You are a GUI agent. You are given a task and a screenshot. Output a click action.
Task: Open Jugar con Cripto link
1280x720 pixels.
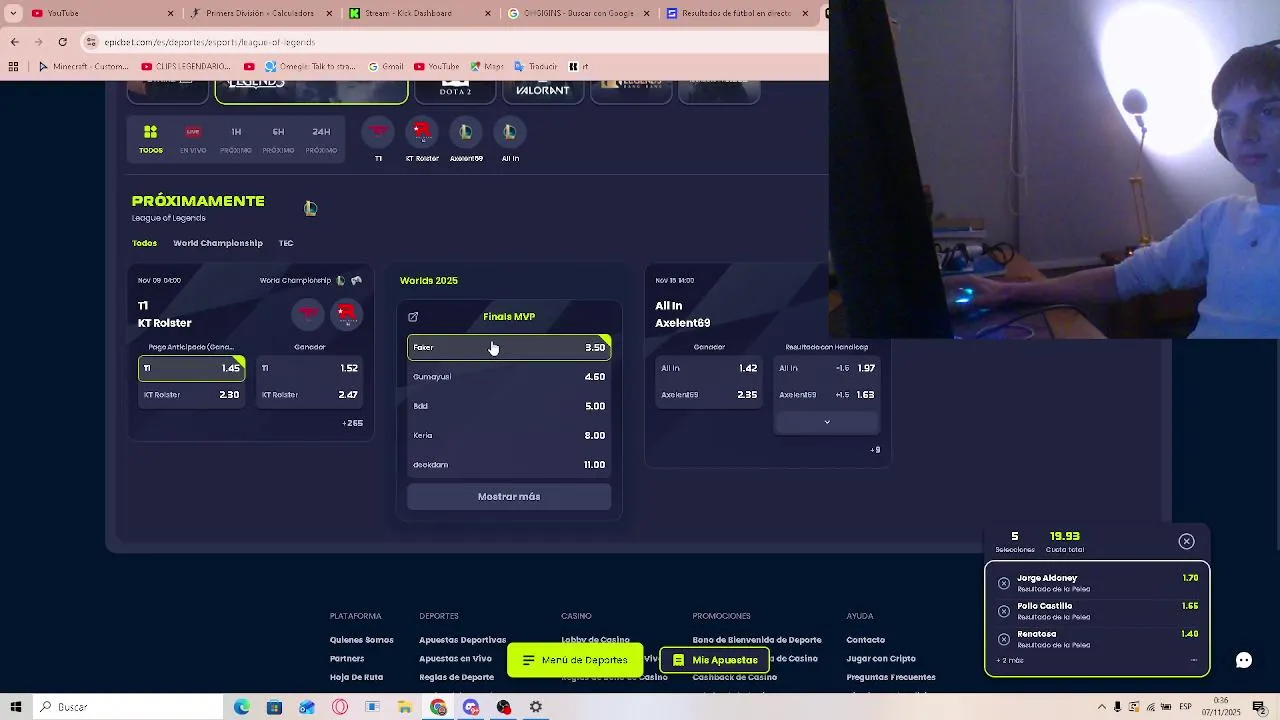coord(881,659)
